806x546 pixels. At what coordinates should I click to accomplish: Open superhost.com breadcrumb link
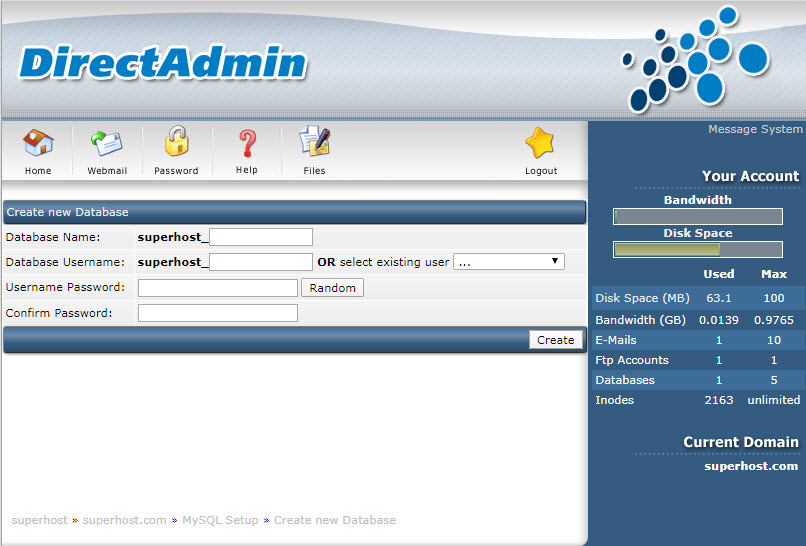coord(124,521)
